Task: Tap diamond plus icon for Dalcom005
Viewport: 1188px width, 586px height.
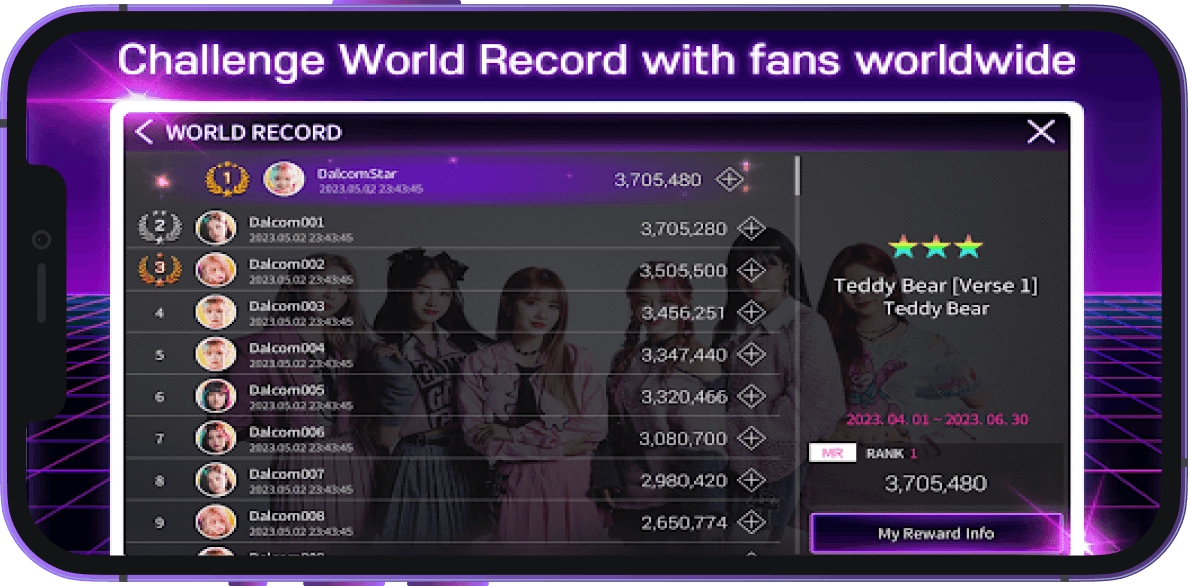Action: click(751, 396)
